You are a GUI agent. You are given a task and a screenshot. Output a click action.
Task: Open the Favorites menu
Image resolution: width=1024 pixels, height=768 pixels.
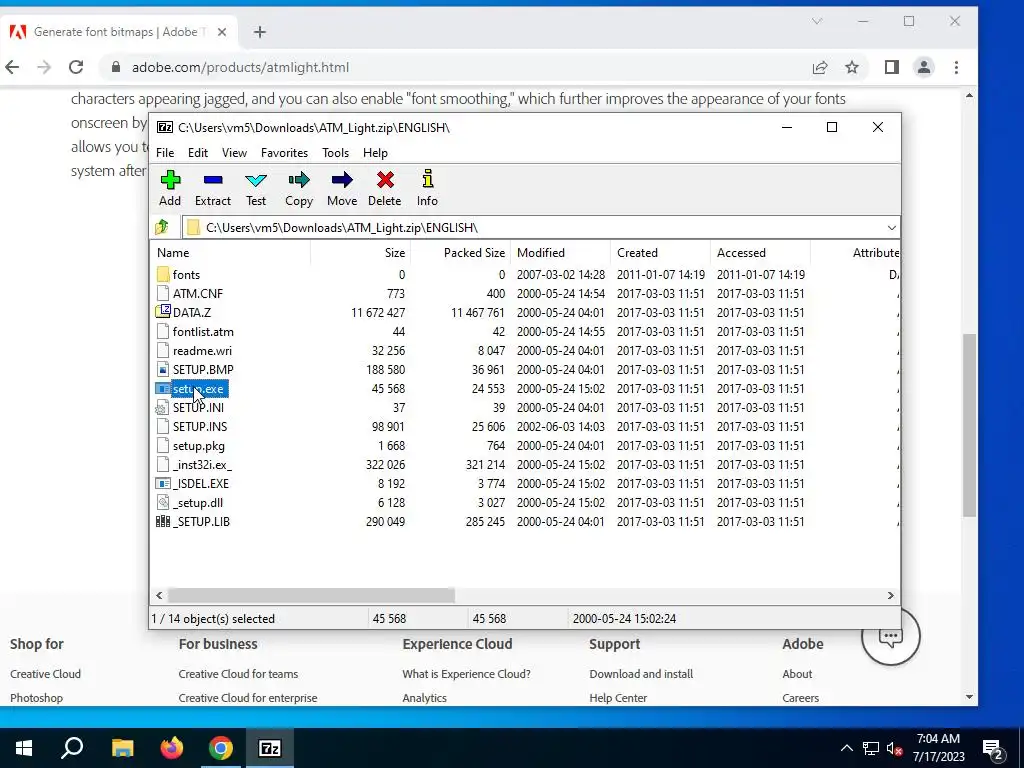[284, 153]
